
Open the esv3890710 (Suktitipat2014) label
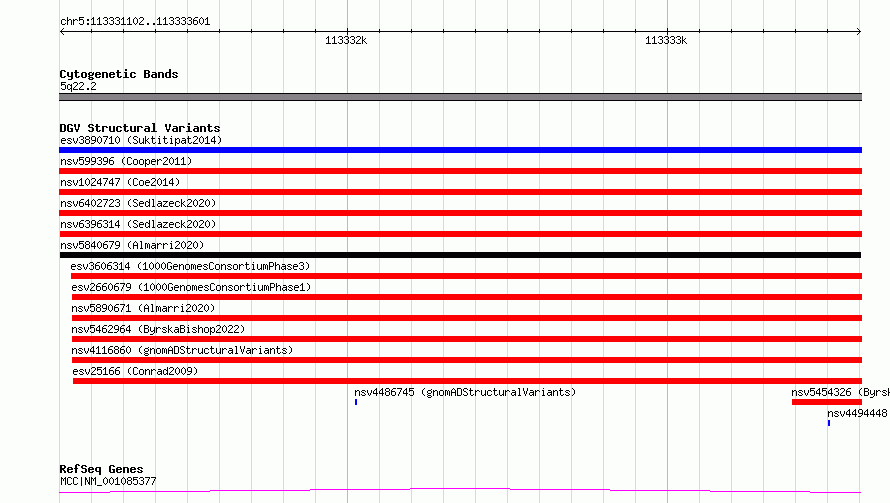point(141,140)
